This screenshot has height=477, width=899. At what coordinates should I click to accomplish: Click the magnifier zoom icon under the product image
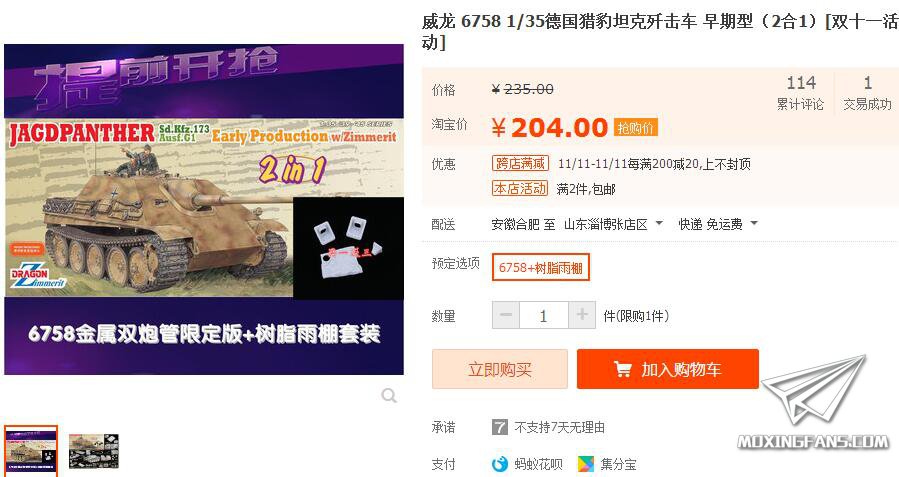[389, 395]
